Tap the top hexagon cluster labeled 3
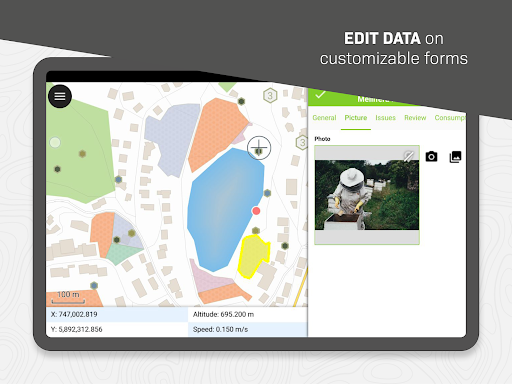This screenshot has height=384, width=512. coord(270,96)
